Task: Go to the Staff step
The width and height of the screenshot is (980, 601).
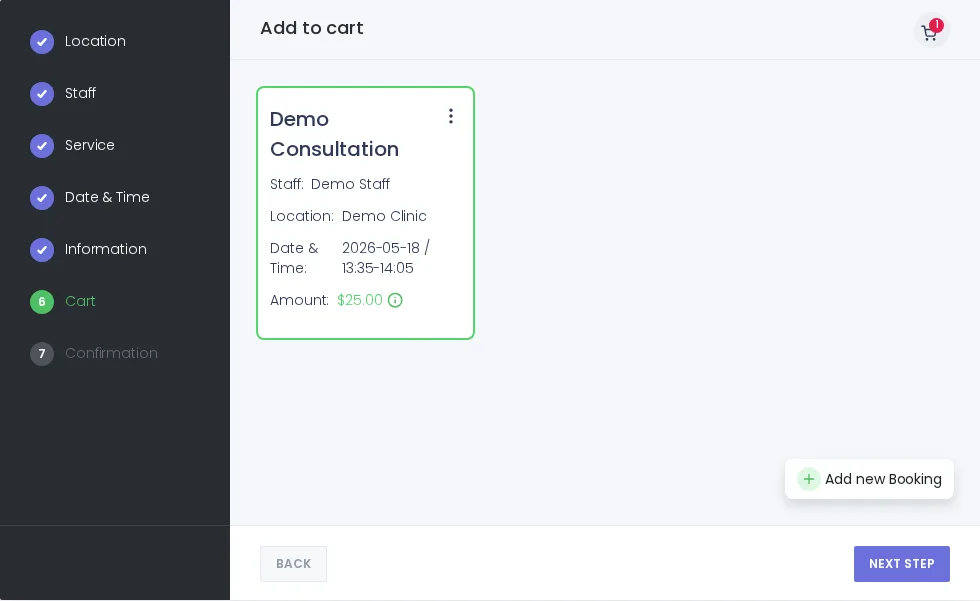Action: 81,93
